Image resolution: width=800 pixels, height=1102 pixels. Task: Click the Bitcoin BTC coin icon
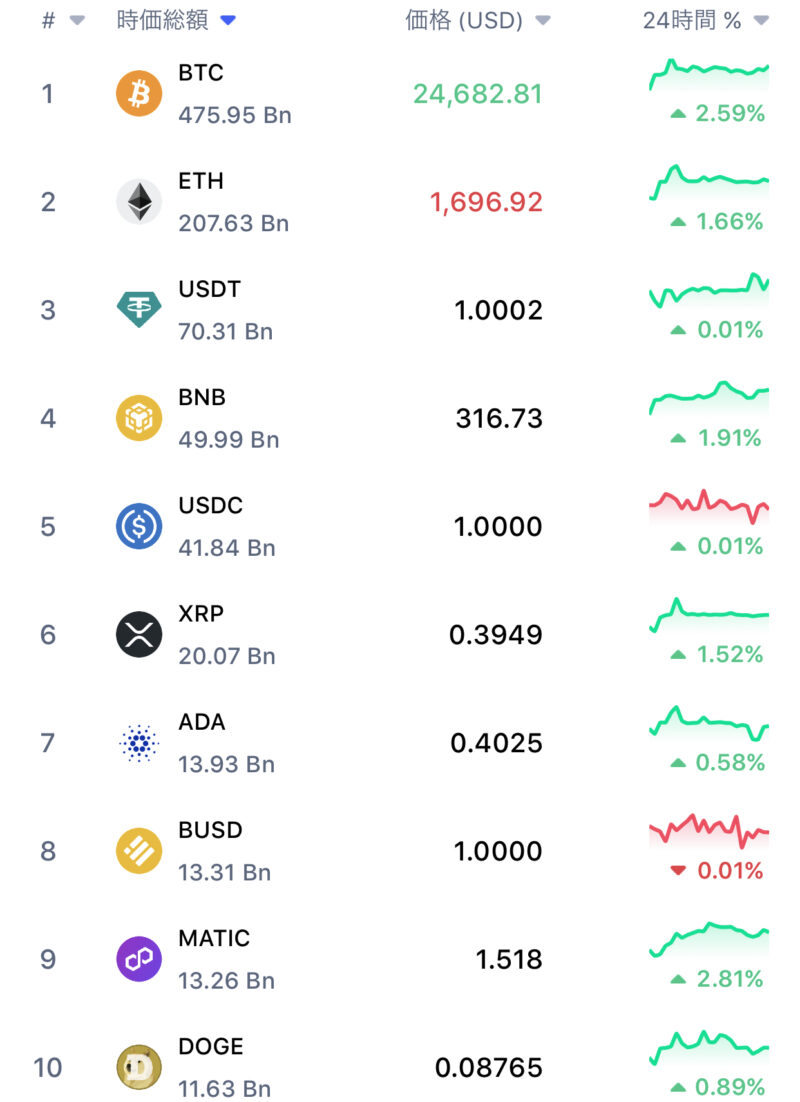tap(139, 94)
